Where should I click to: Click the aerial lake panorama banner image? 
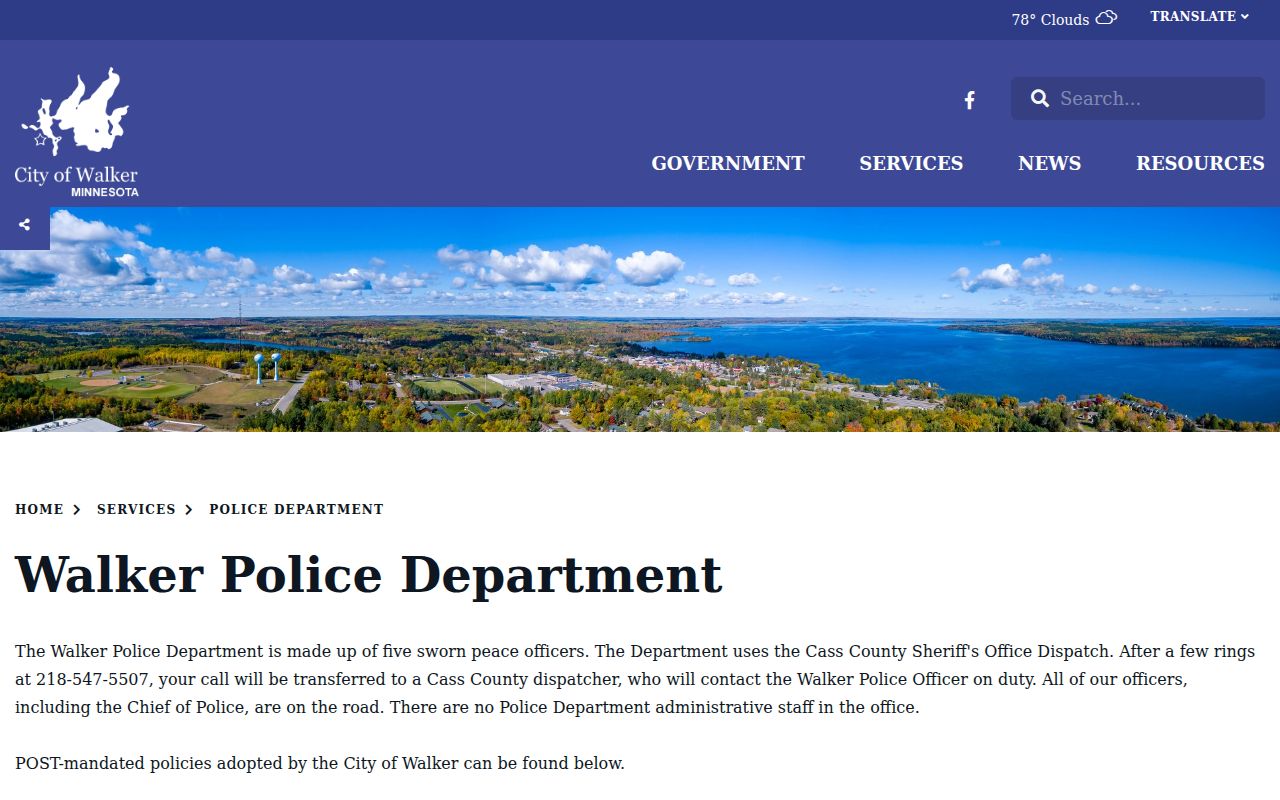coord(640,320)
